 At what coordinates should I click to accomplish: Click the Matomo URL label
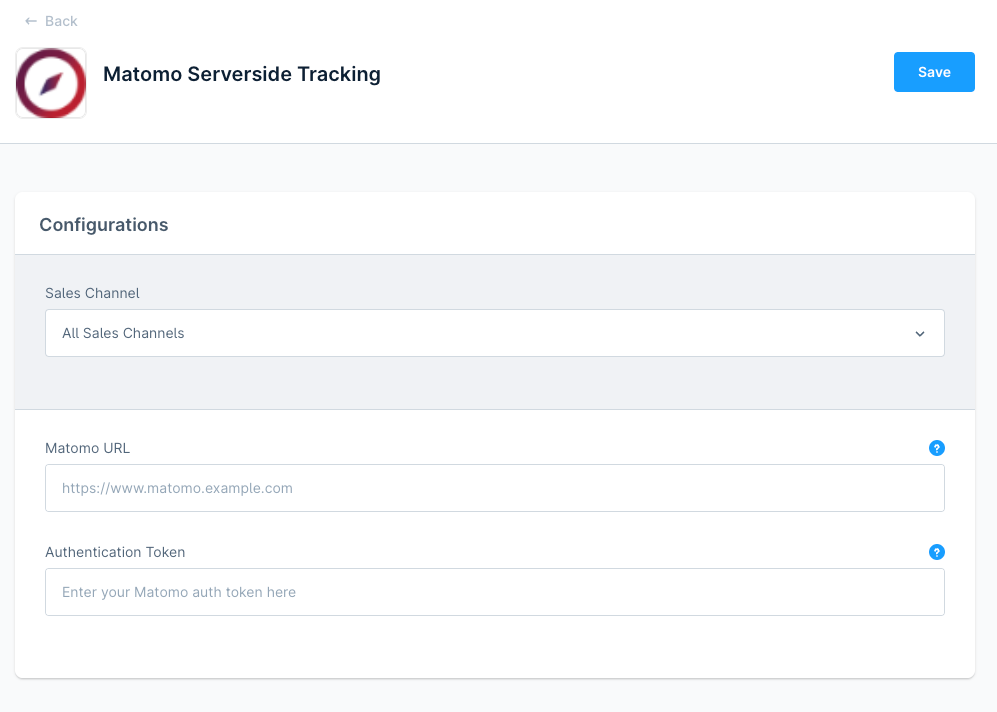click(87, 448)
